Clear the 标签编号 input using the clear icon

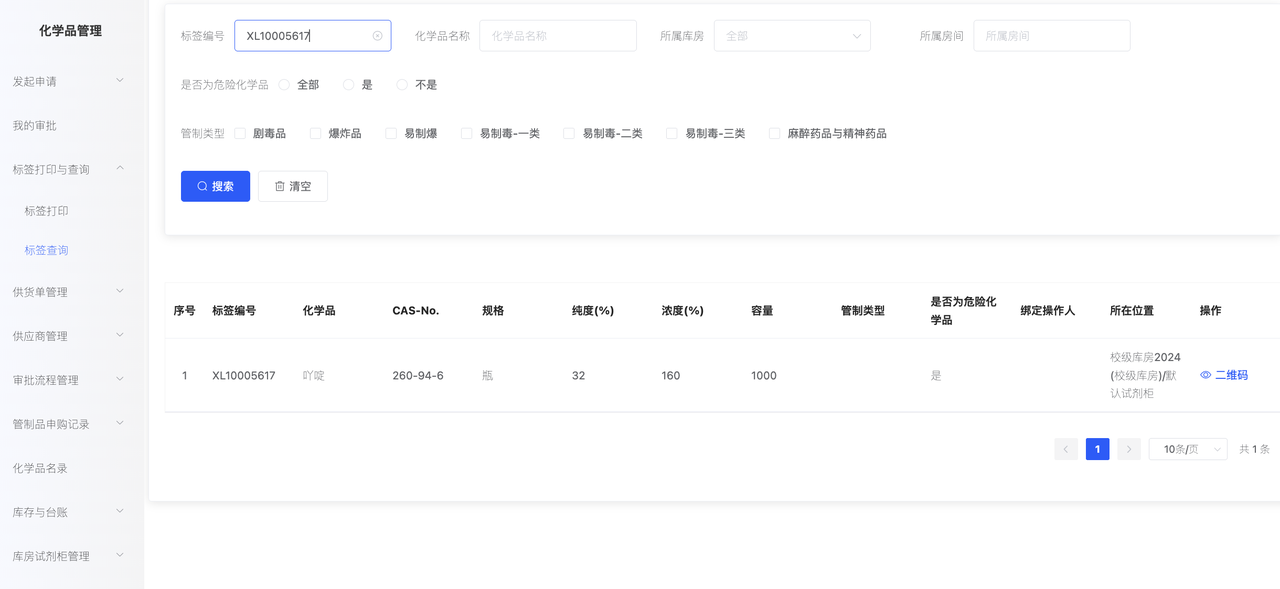point(377,36)
